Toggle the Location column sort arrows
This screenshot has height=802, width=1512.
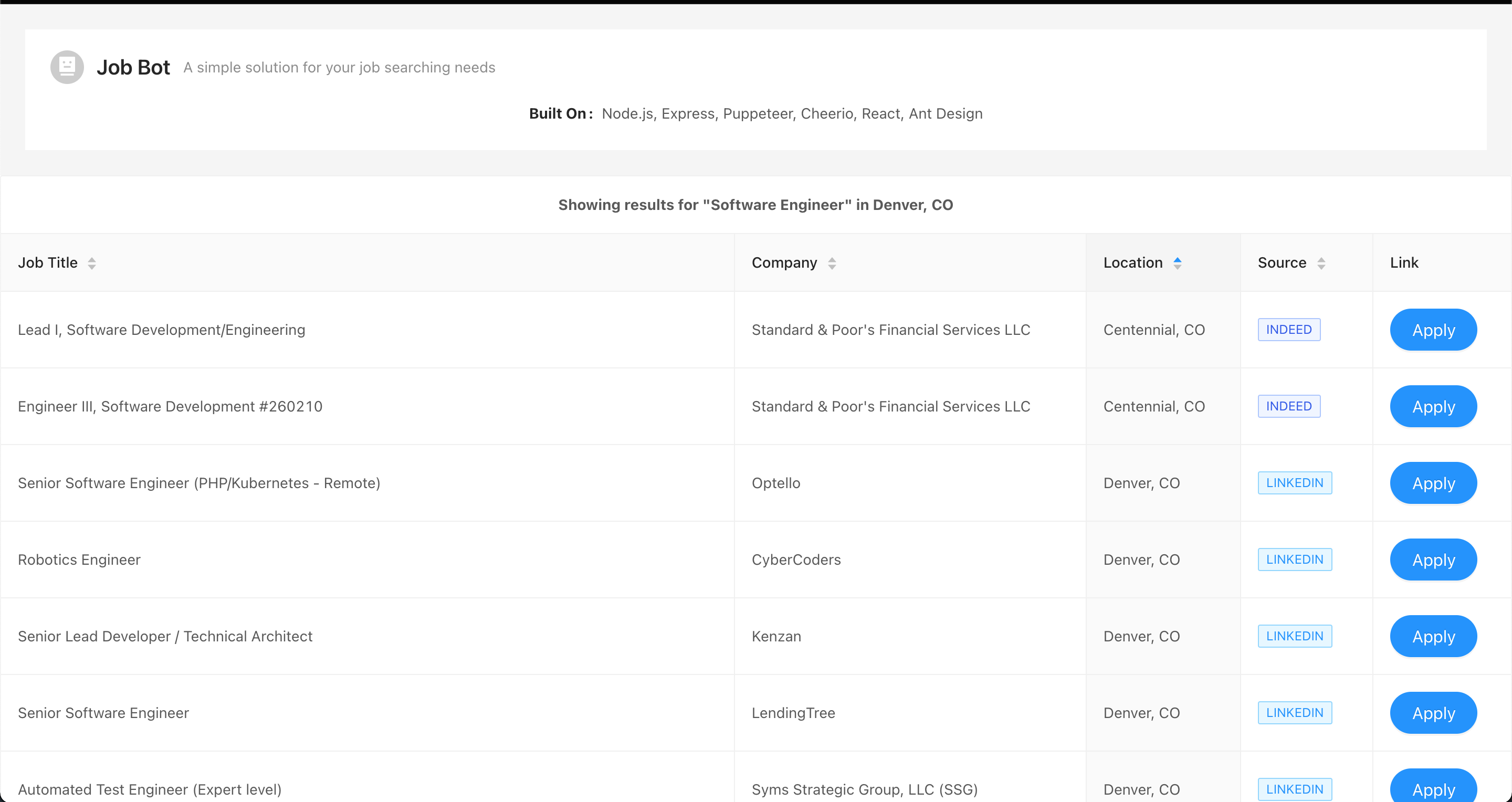pos(1178,263)
